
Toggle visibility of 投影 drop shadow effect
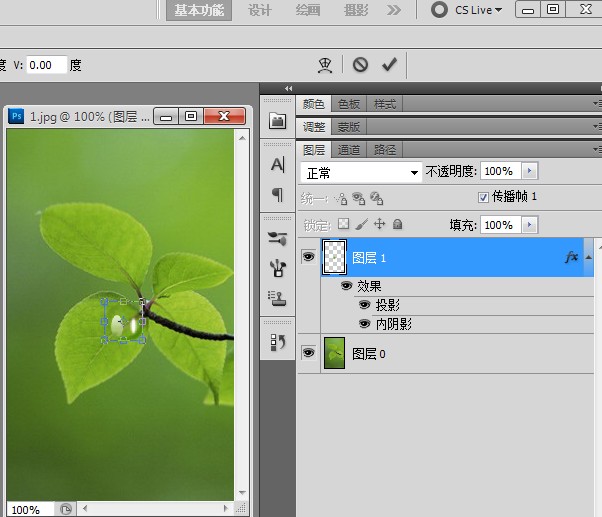pyautogui.click(x=364, y=305)
